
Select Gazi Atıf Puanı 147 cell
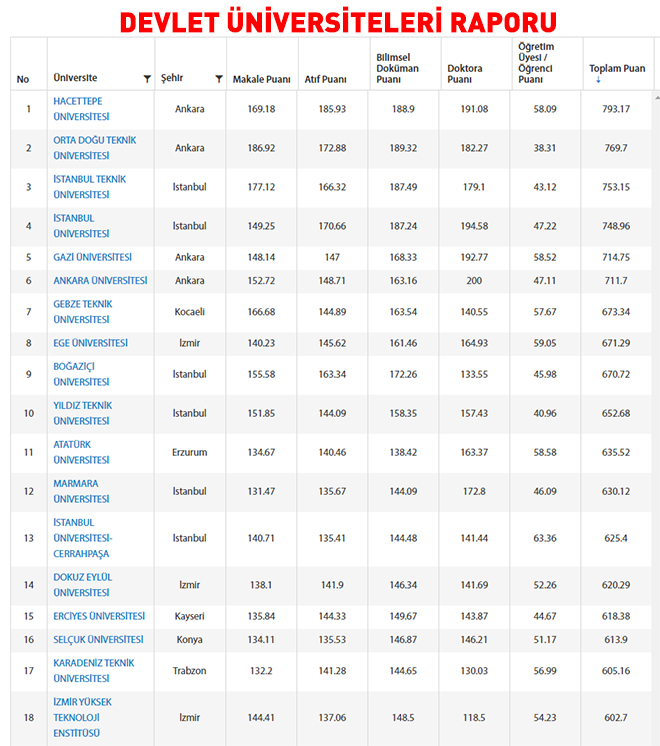(332, 257)
